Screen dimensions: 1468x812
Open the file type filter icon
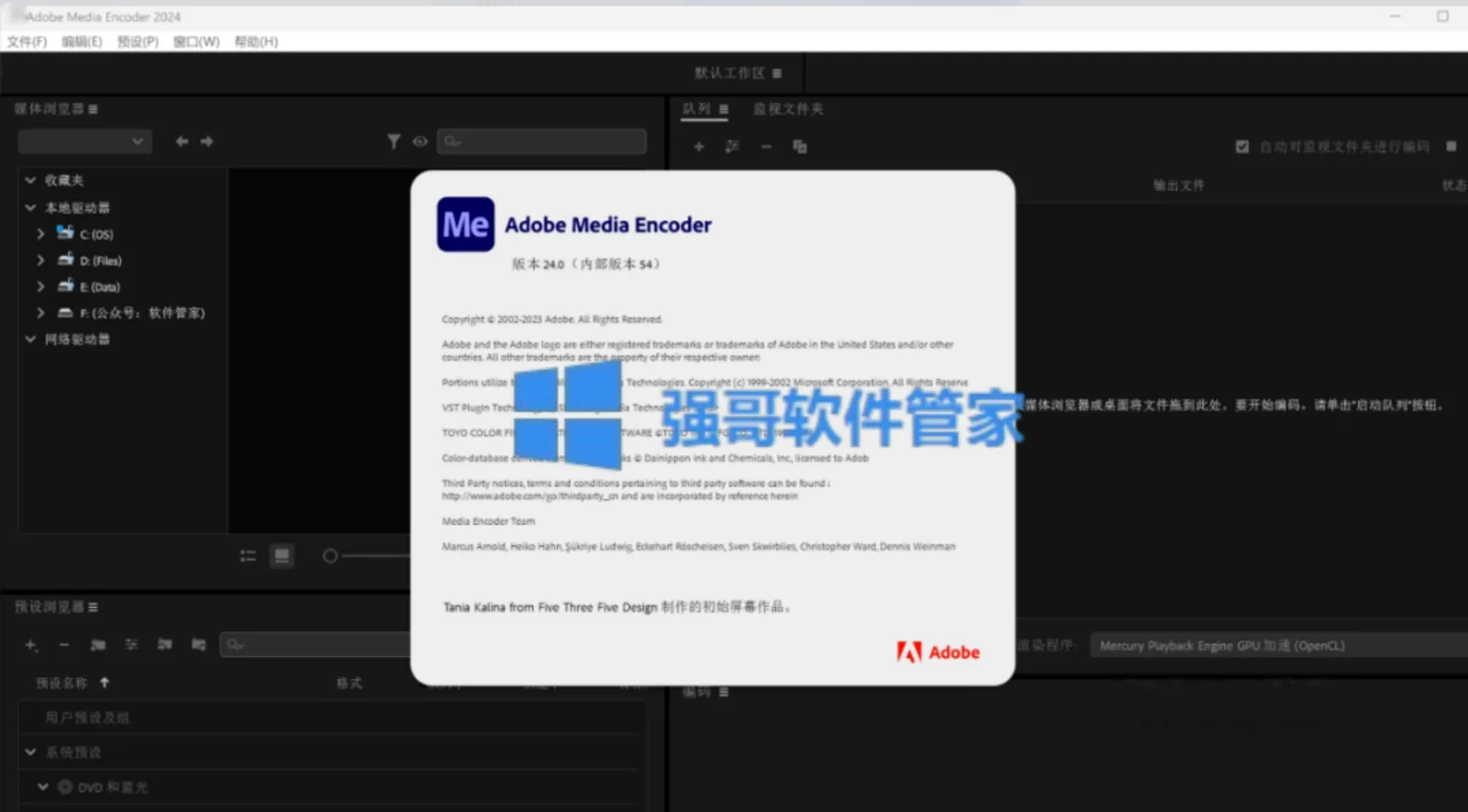point(394,141)
